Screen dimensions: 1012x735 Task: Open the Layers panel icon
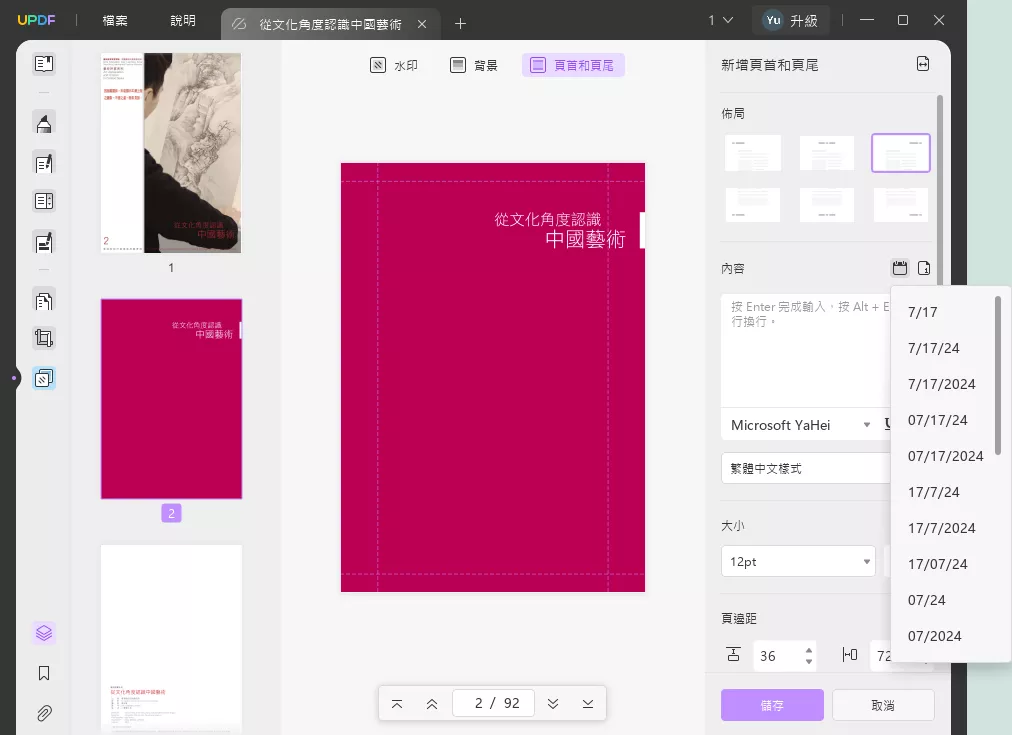click(44, 633)
